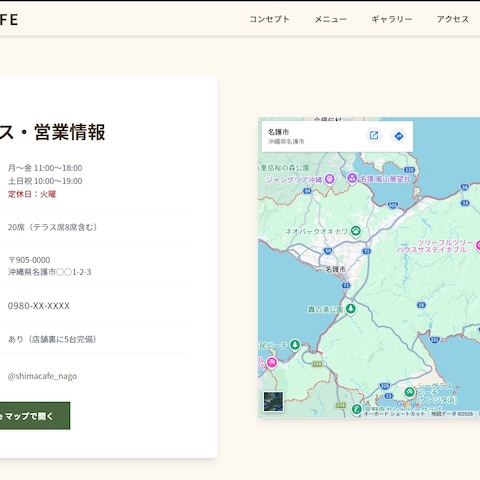The image size is (480, 480).
Task: Click the 森の湯公園 green pin
Action: tap(350, 308)
